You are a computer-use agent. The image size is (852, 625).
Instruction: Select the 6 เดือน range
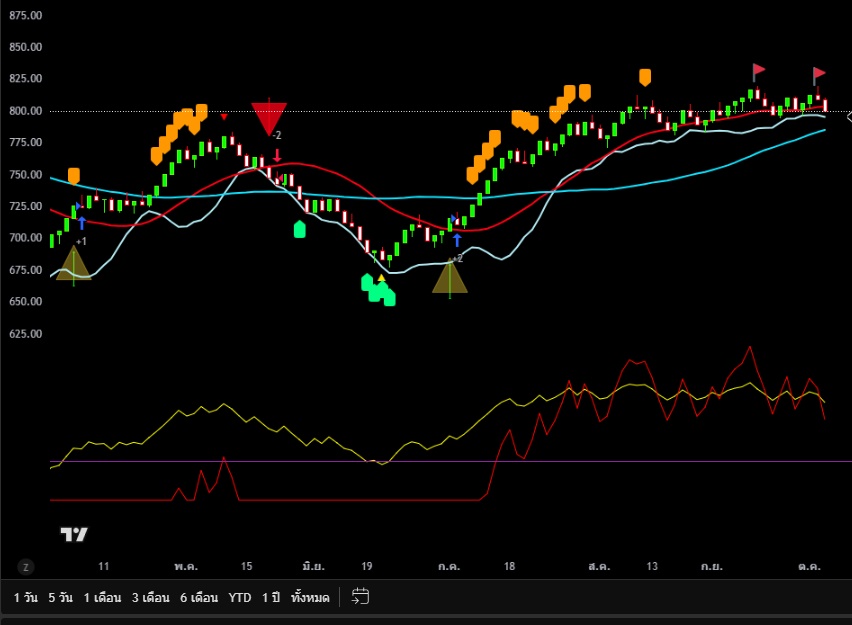point(199,597)
